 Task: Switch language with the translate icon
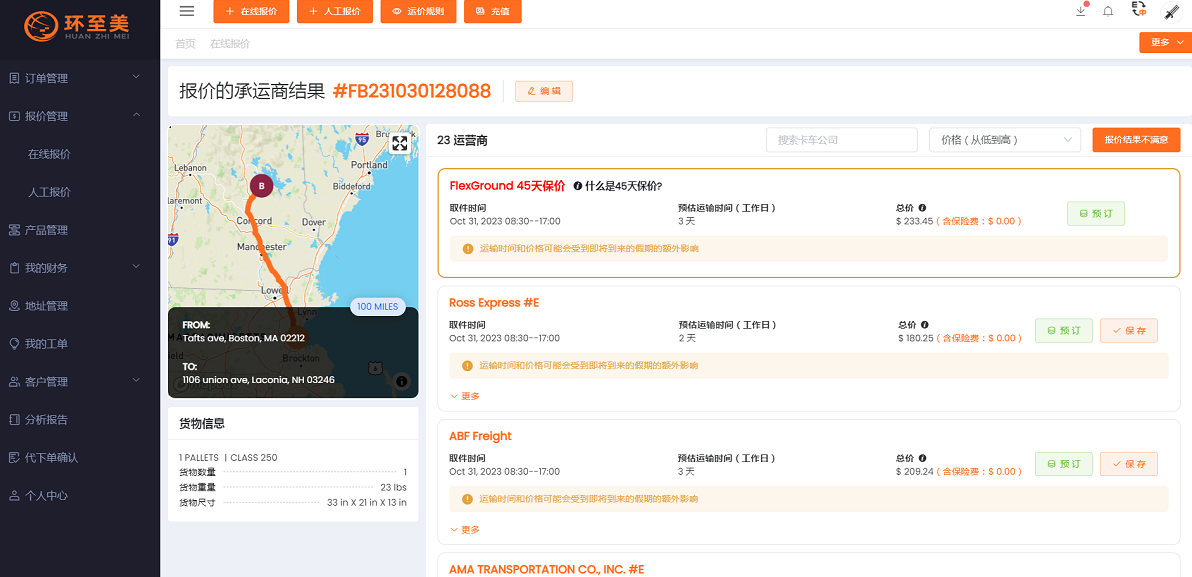[1138, 10]
